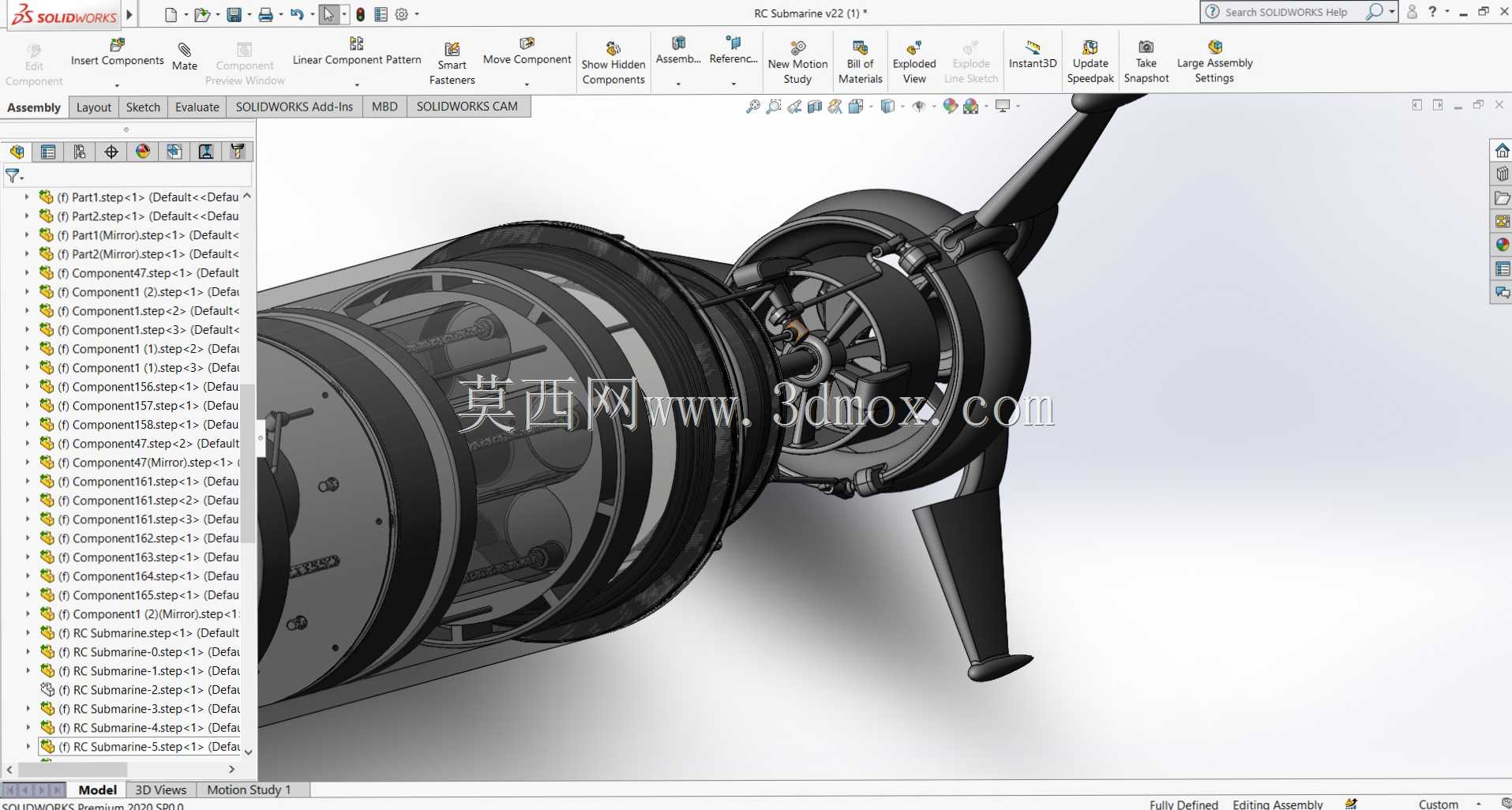Click the Help question mark icon
The image size is (1512, 810).
1432,12
